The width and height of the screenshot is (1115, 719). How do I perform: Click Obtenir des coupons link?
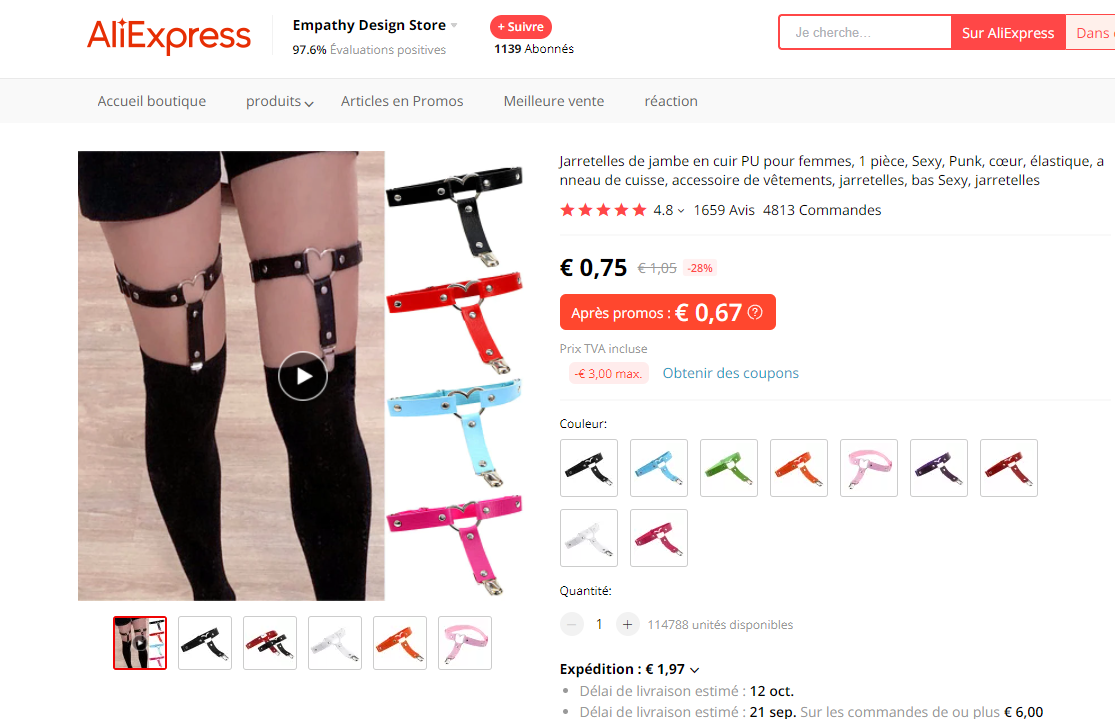(730, 373)
